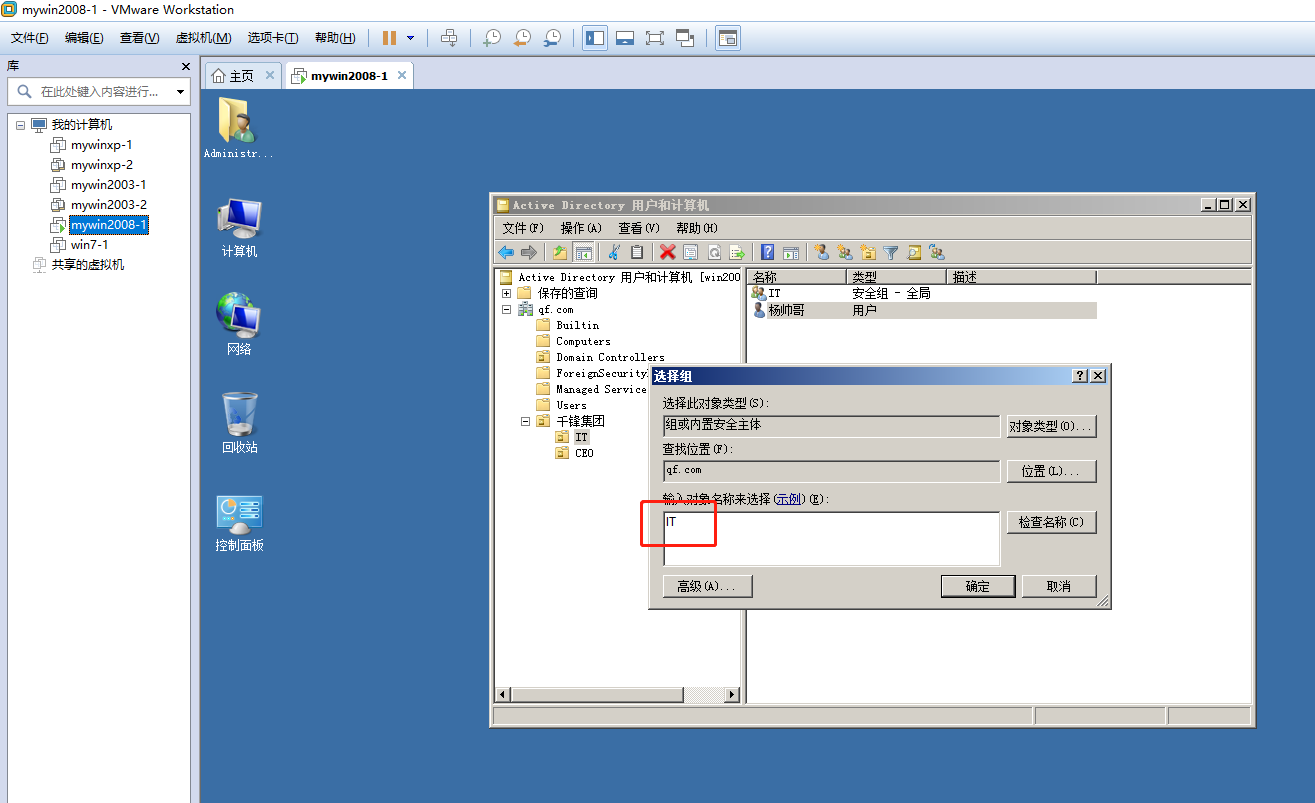Open properties of the selected object

point(691,253)
